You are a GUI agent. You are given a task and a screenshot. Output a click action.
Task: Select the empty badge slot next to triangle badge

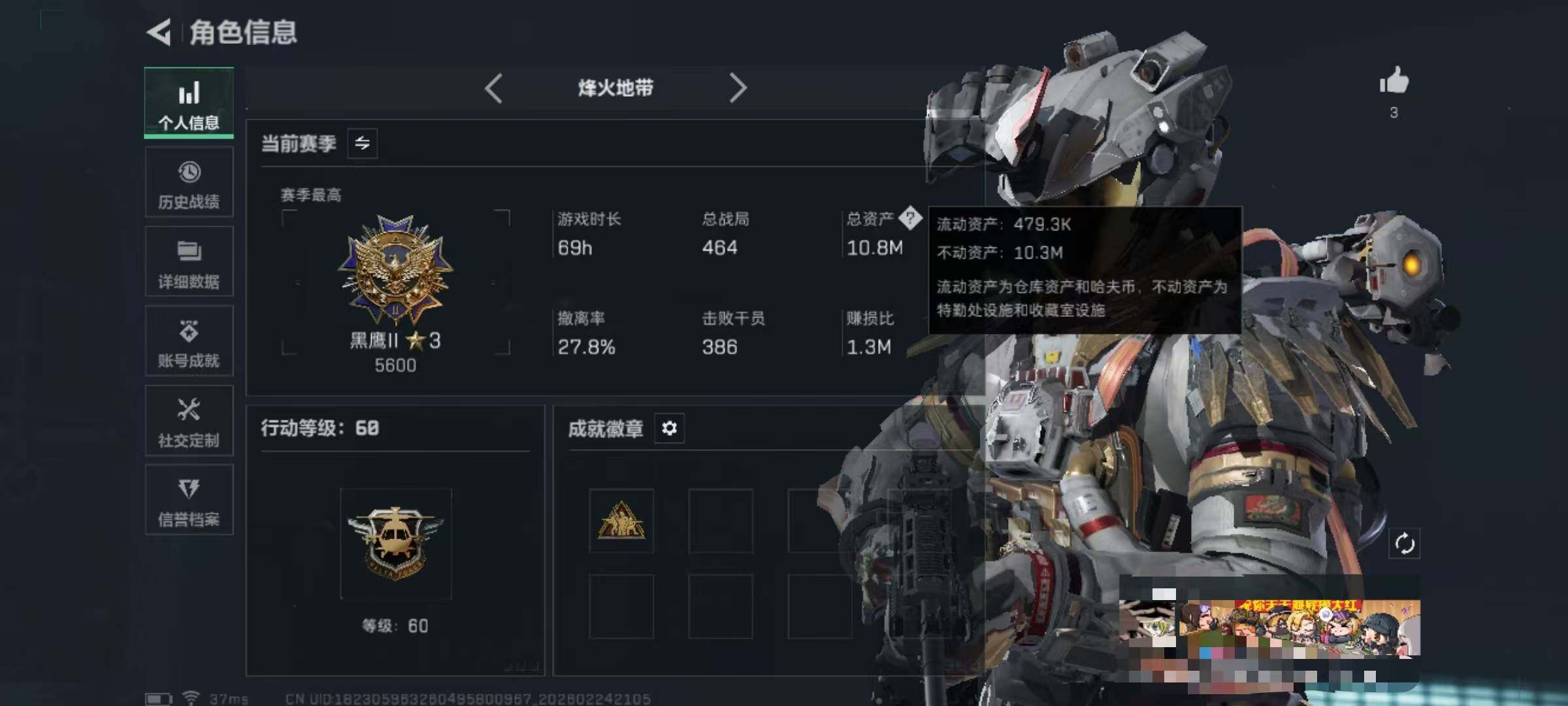point(721,521)
